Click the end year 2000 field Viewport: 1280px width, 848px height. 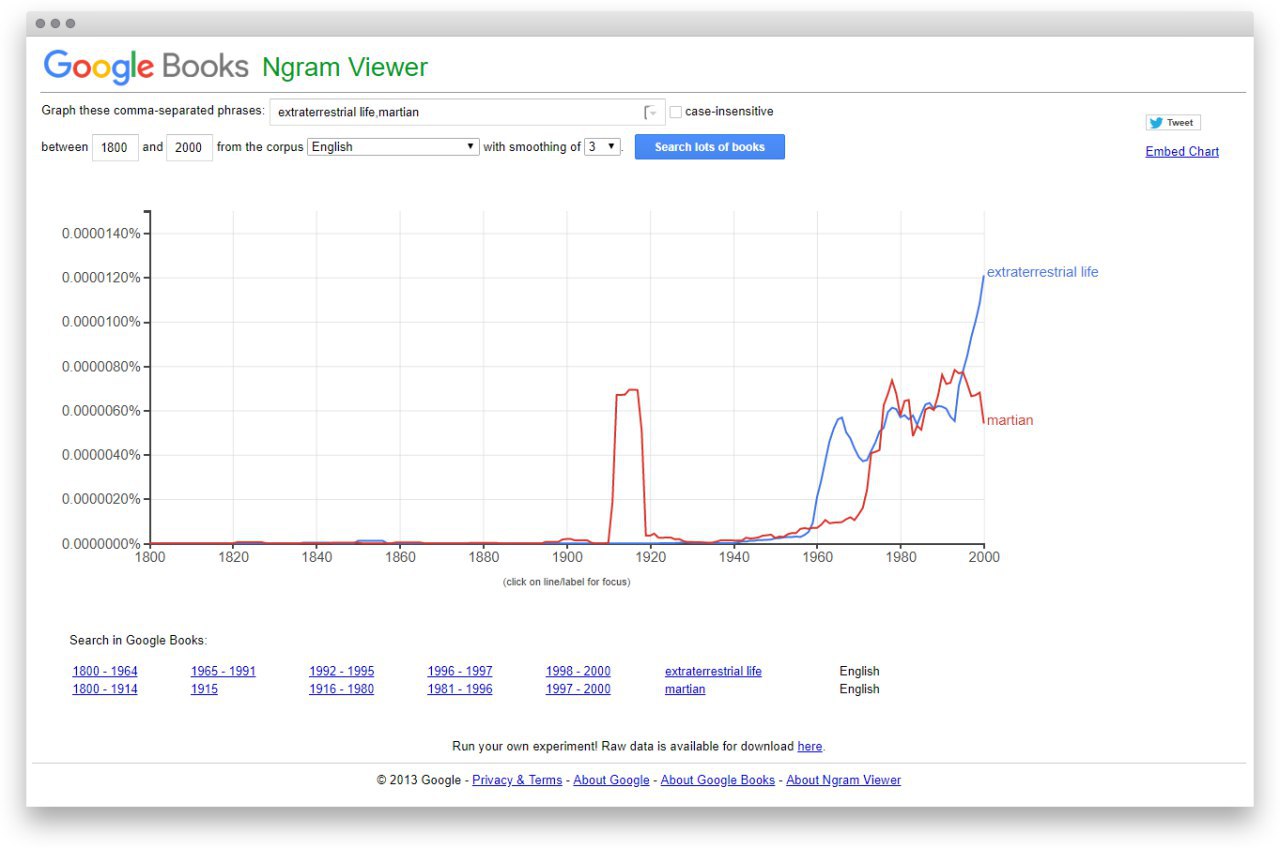pyautogui.click(x=189, y=147)
